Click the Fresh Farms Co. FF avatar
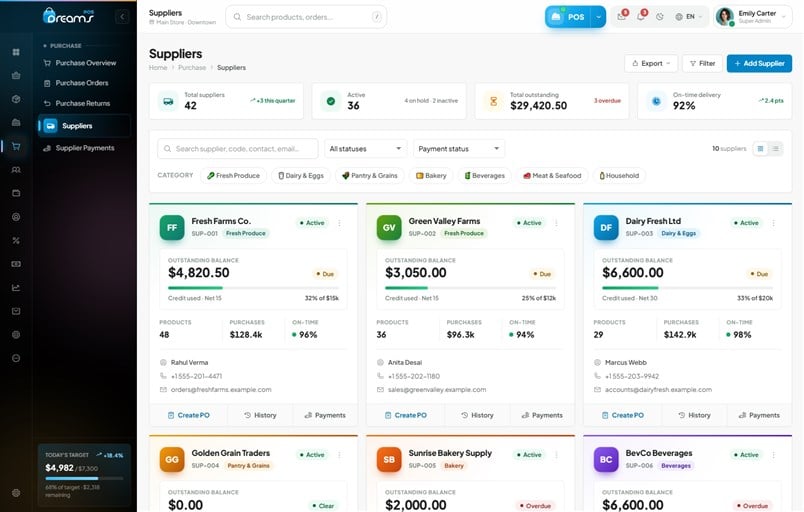804x512 pixels. [x=172, y=228]
